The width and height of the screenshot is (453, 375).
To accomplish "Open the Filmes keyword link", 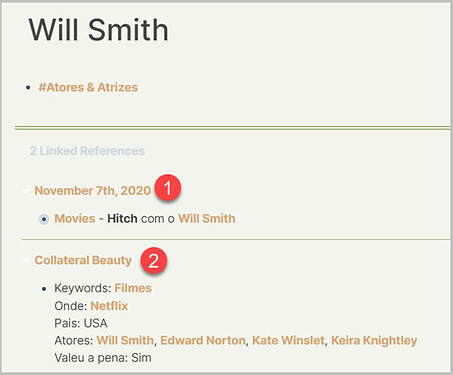I will click(x=133, y=288).
